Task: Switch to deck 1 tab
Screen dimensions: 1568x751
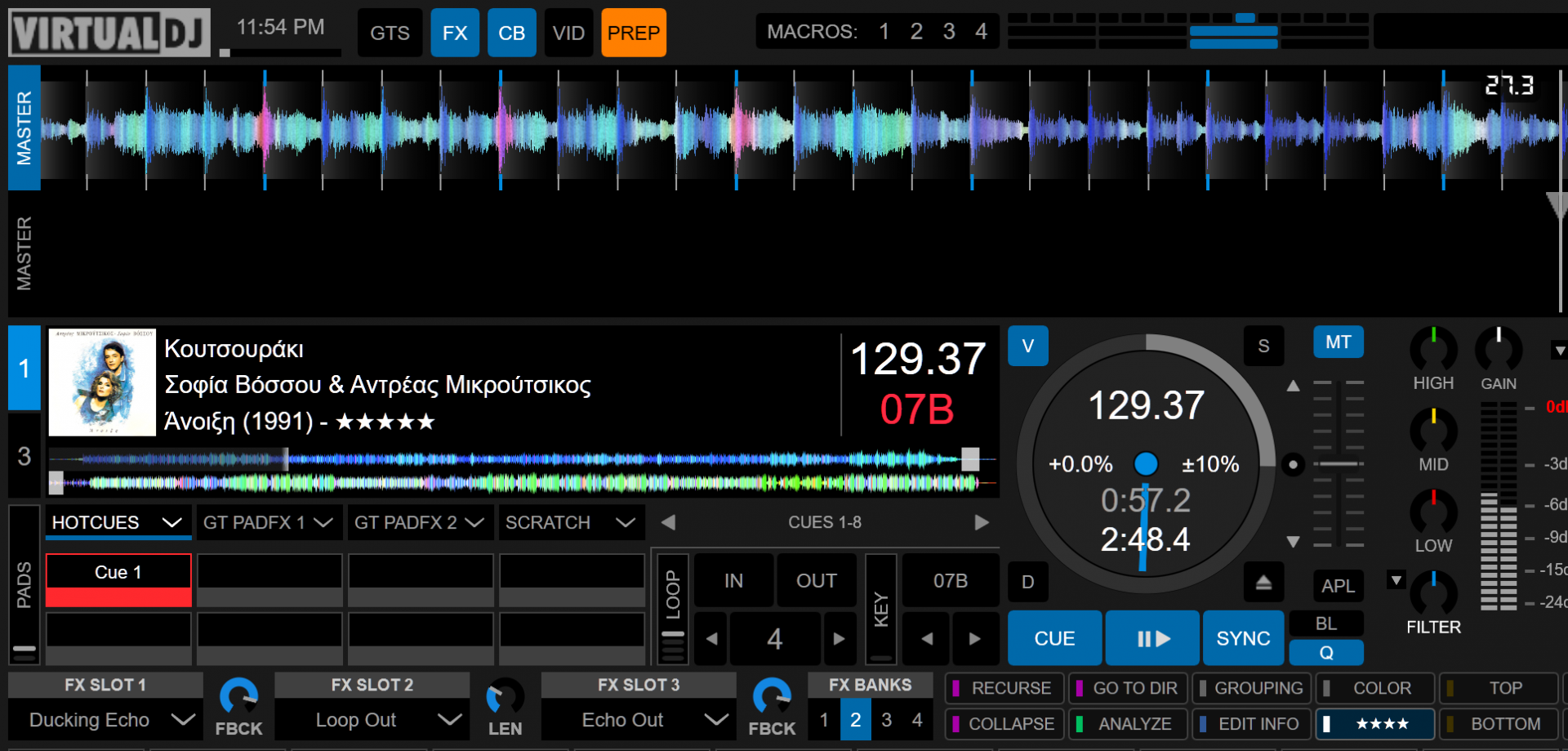Action: [24, 368]
